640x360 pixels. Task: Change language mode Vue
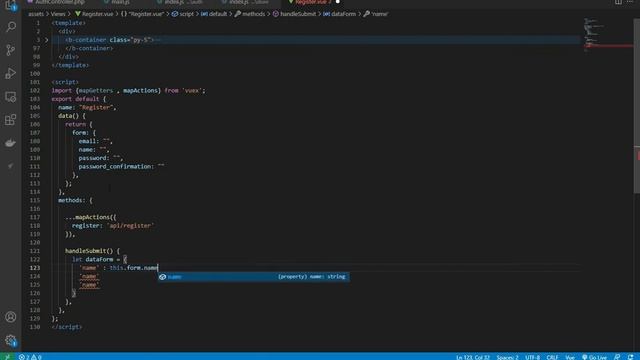[570, 357]
